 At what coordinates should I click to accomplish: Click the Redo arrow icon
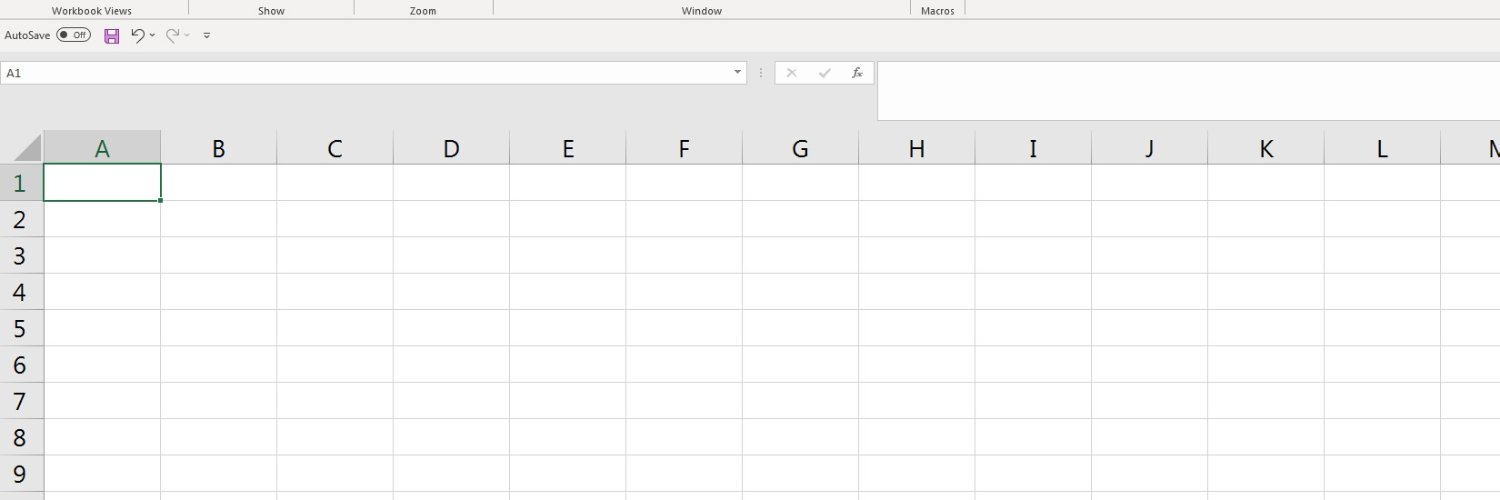(x=172, y=35)
